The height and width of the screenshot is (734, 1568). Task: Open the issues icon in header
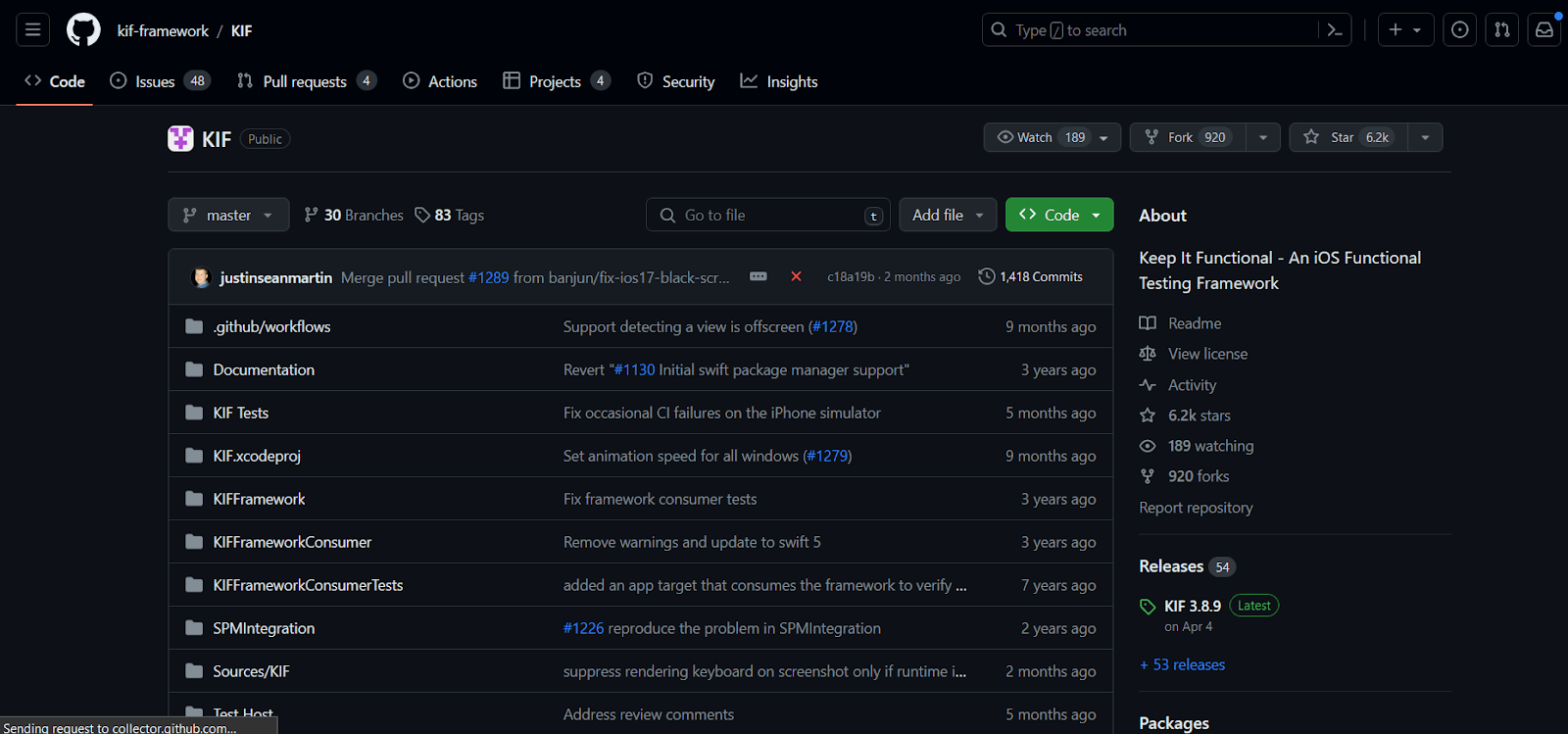click(1459, 30)
